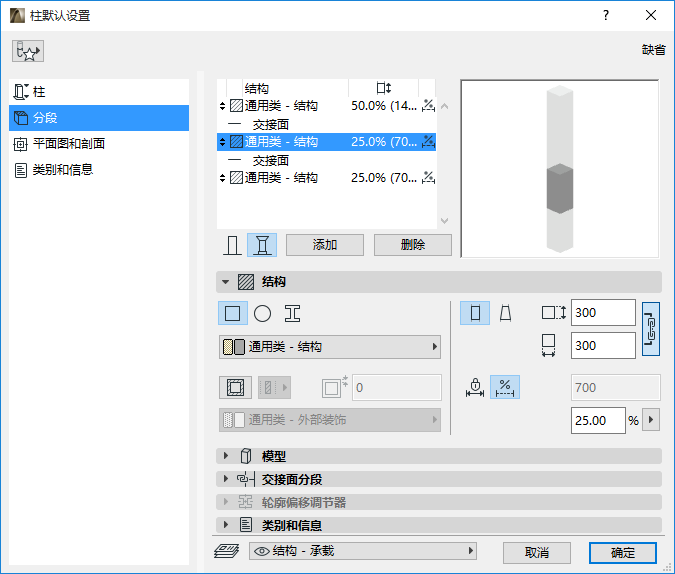Open 平面图和剖面 settings page
Screen dimensions: 675x574
99,143
